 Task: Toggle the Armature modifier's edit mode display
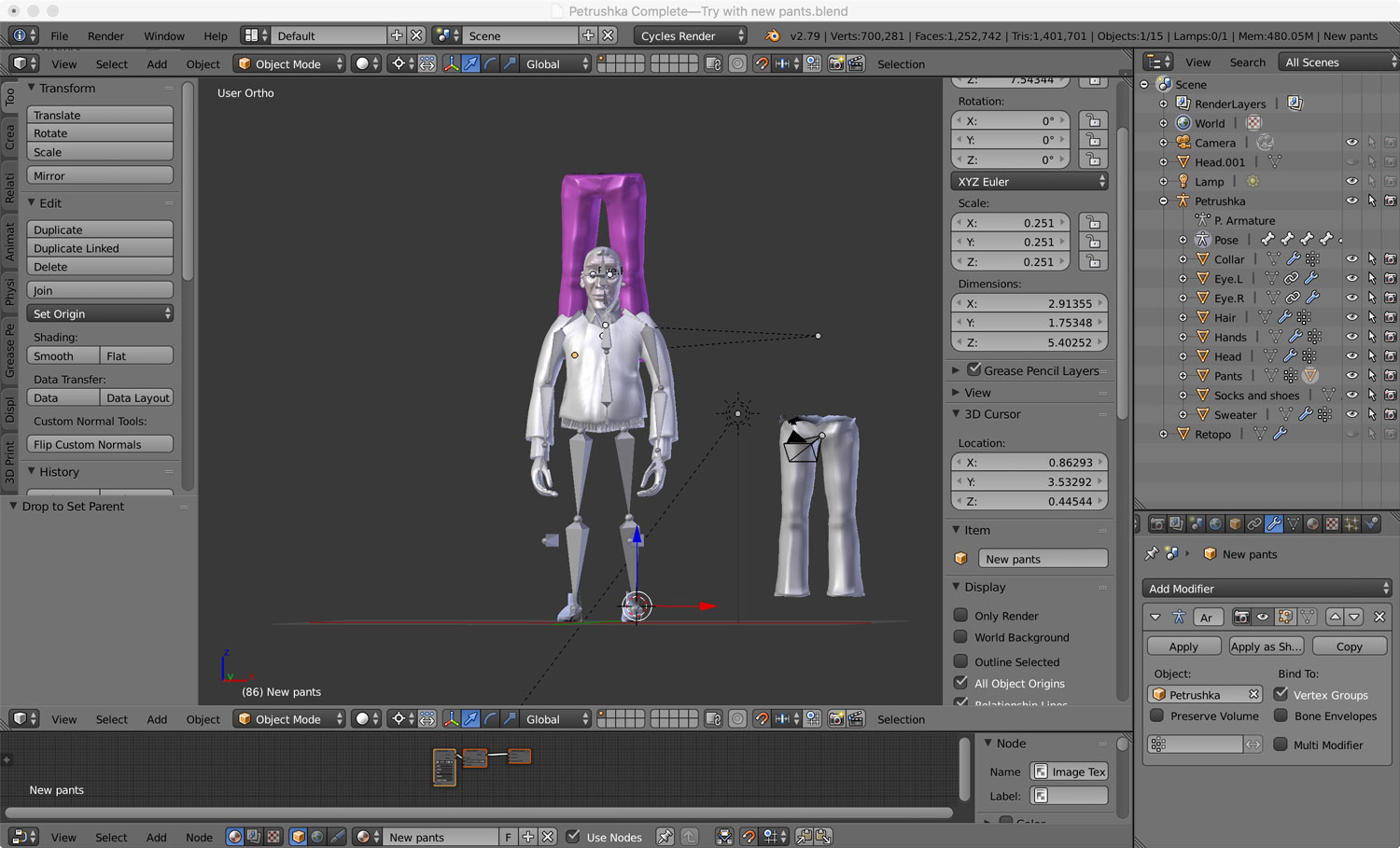point(1285,617)
